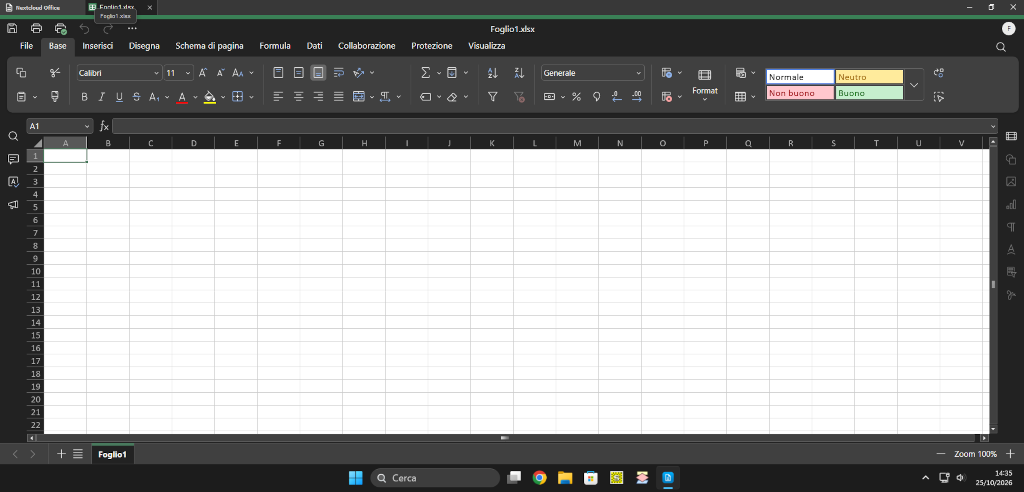Switch to the Dati tab
Viewport: 1024px width, 492px height.
[x=314, y=46]
